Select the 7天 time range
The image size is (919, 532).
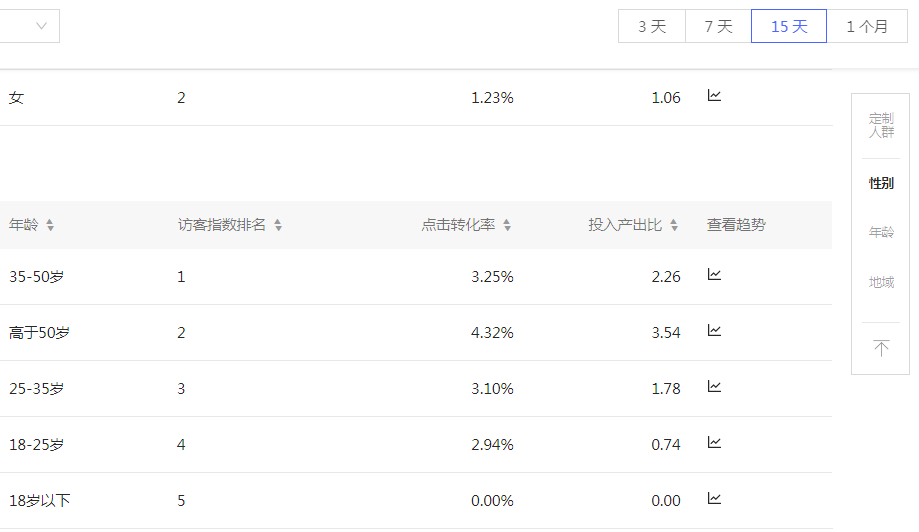[718, 27]
